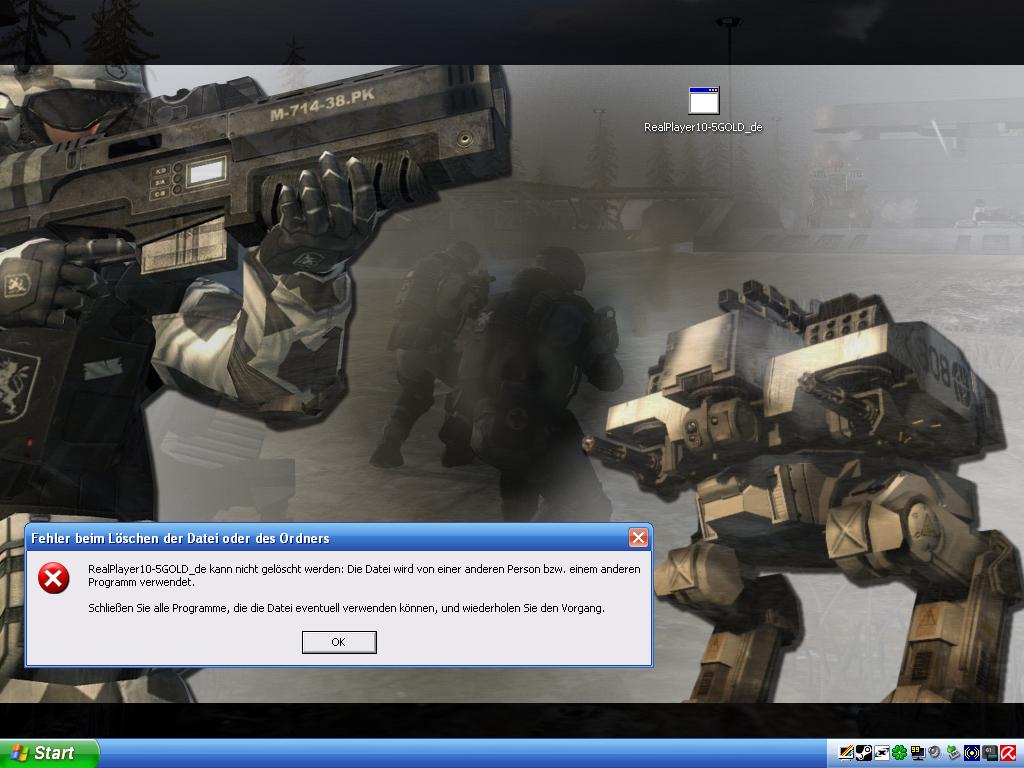Open the Windows Start menu
This screenshot has height=768, width=1024.
pyautogui.click(x=49, y=753)
